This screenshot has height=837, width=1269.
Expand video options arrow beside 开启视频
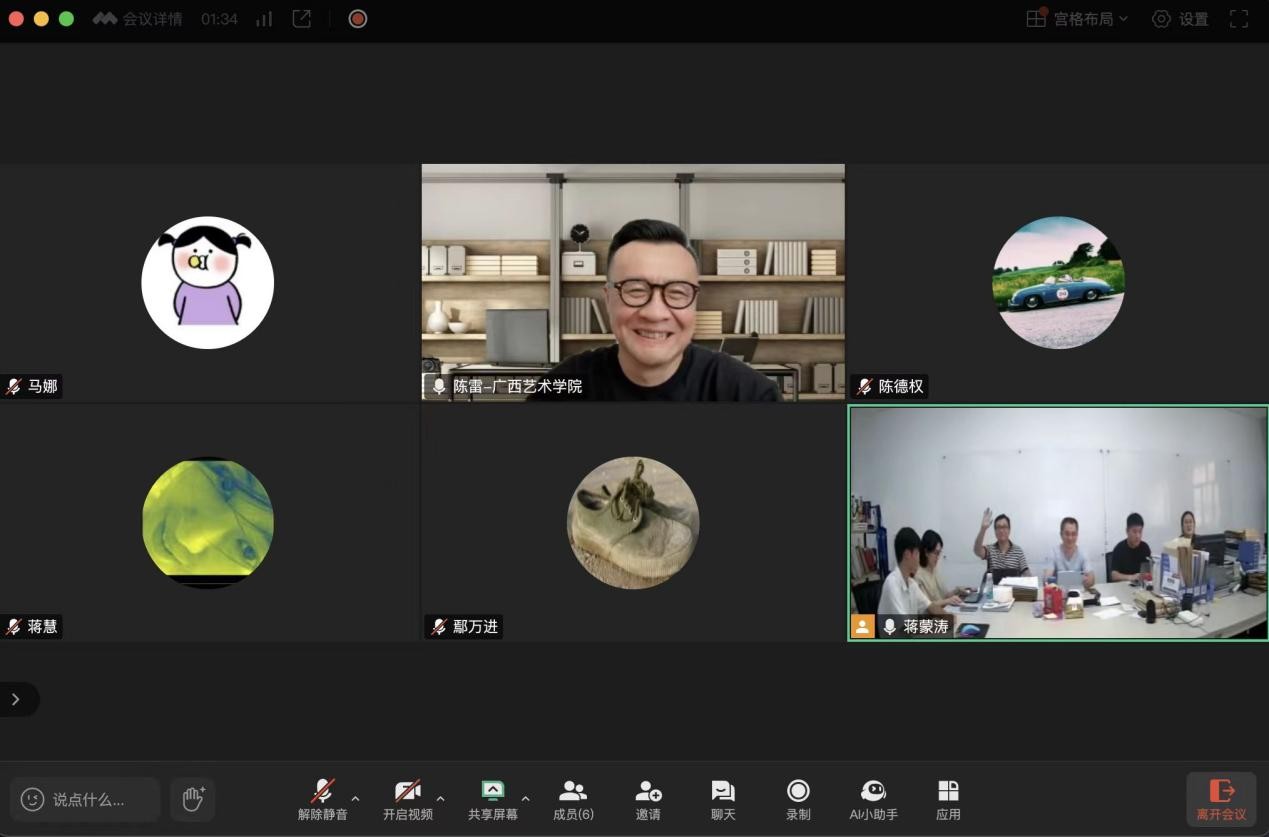441,799
